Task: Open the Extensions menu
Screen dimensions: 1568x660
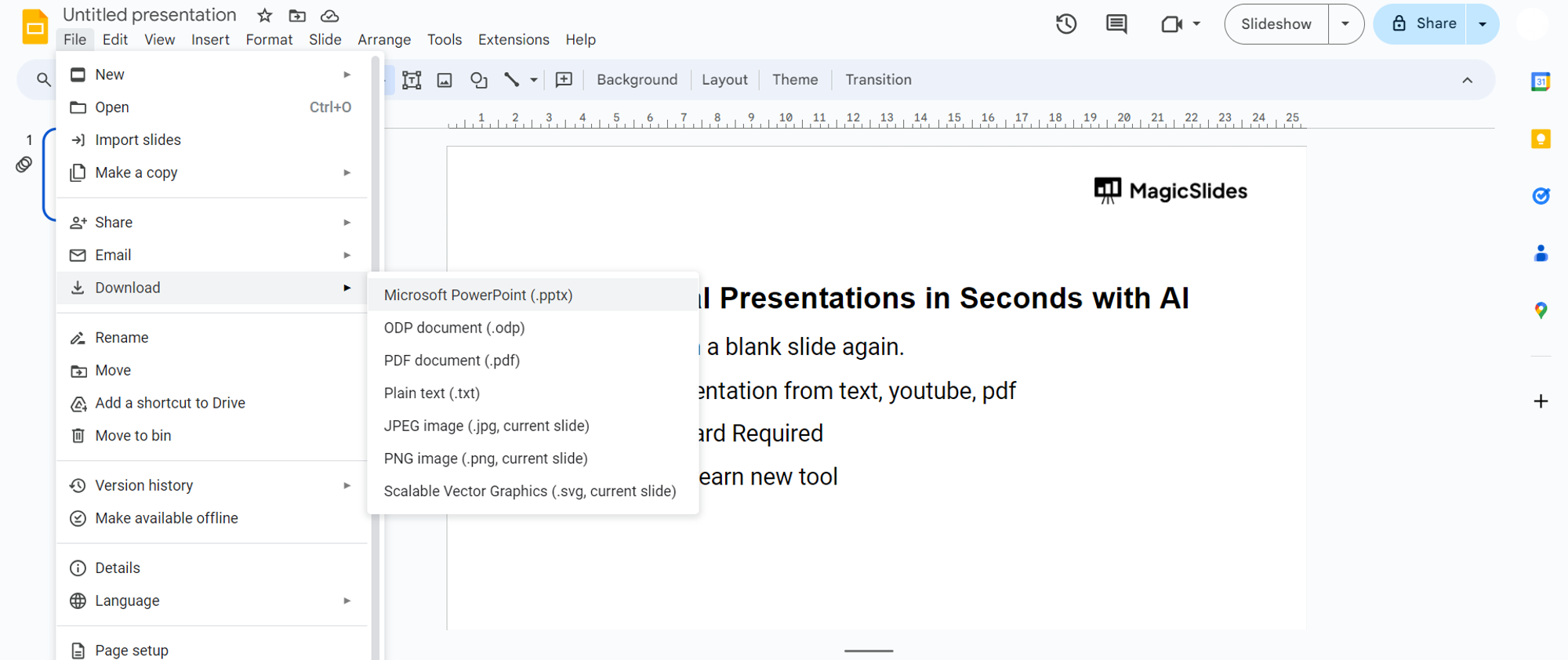Action: 514,39
